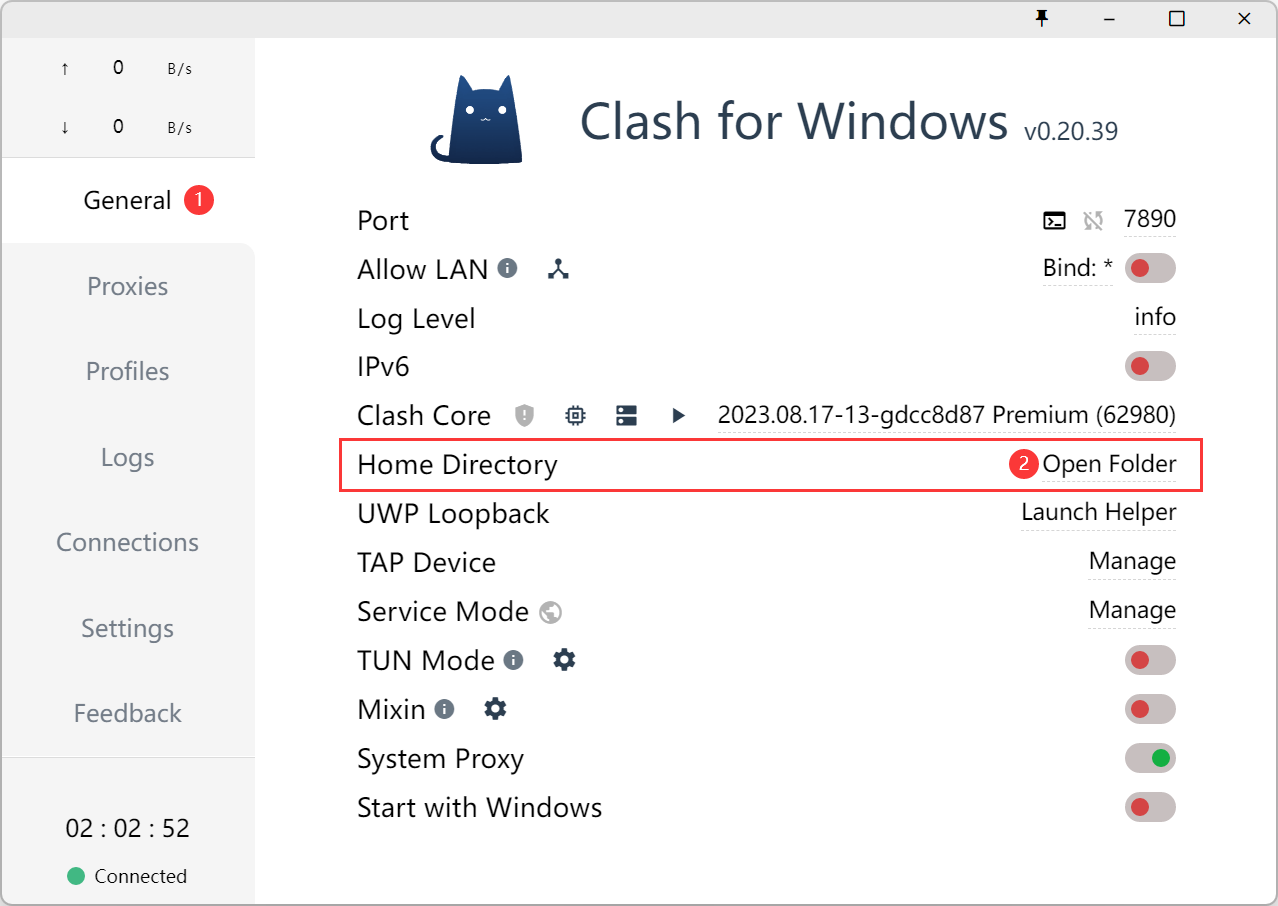This screenshot has width=1278, height=906.
Task: Click Manage for Service Mode
Action: [x=1132, y=611]
